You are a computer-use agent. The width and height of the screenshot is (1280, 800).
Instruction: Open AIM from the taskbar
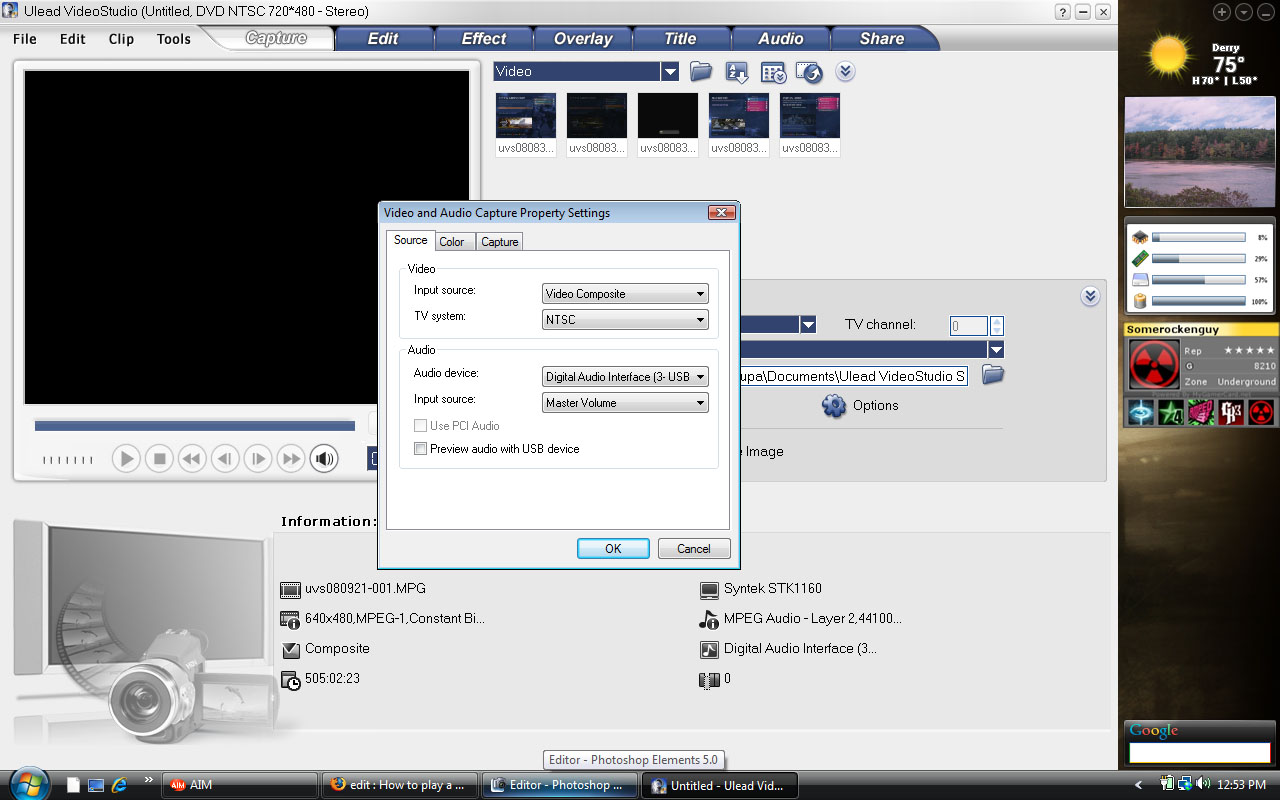pos(240,785)
